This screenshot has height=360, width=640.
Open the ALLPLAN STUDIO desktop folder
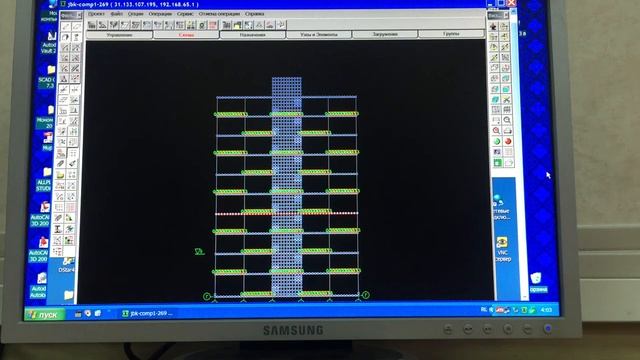pyautogui.click(x=44, y=179)
